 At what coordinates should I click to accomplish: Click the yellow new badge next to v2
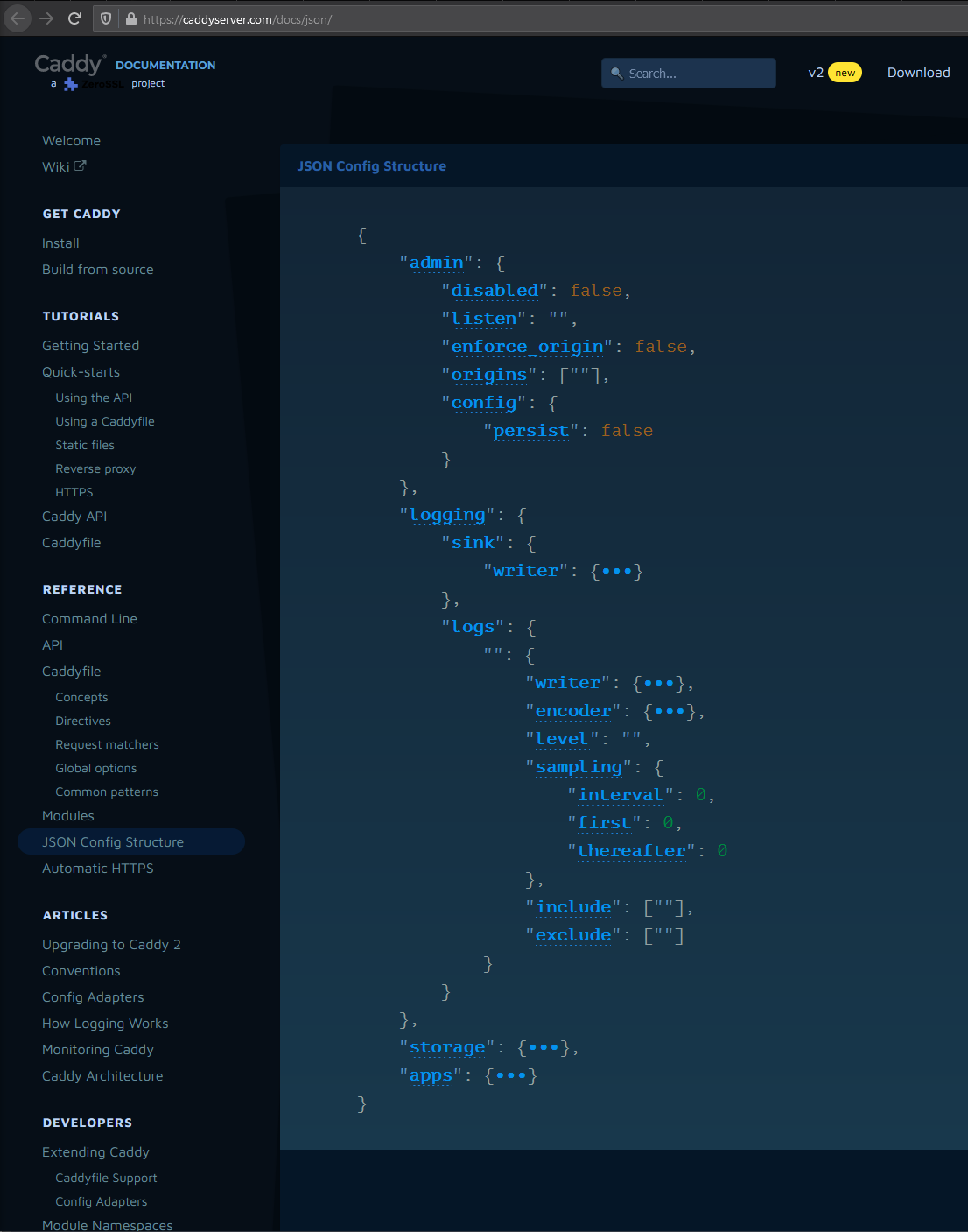[x=844, y=73]
